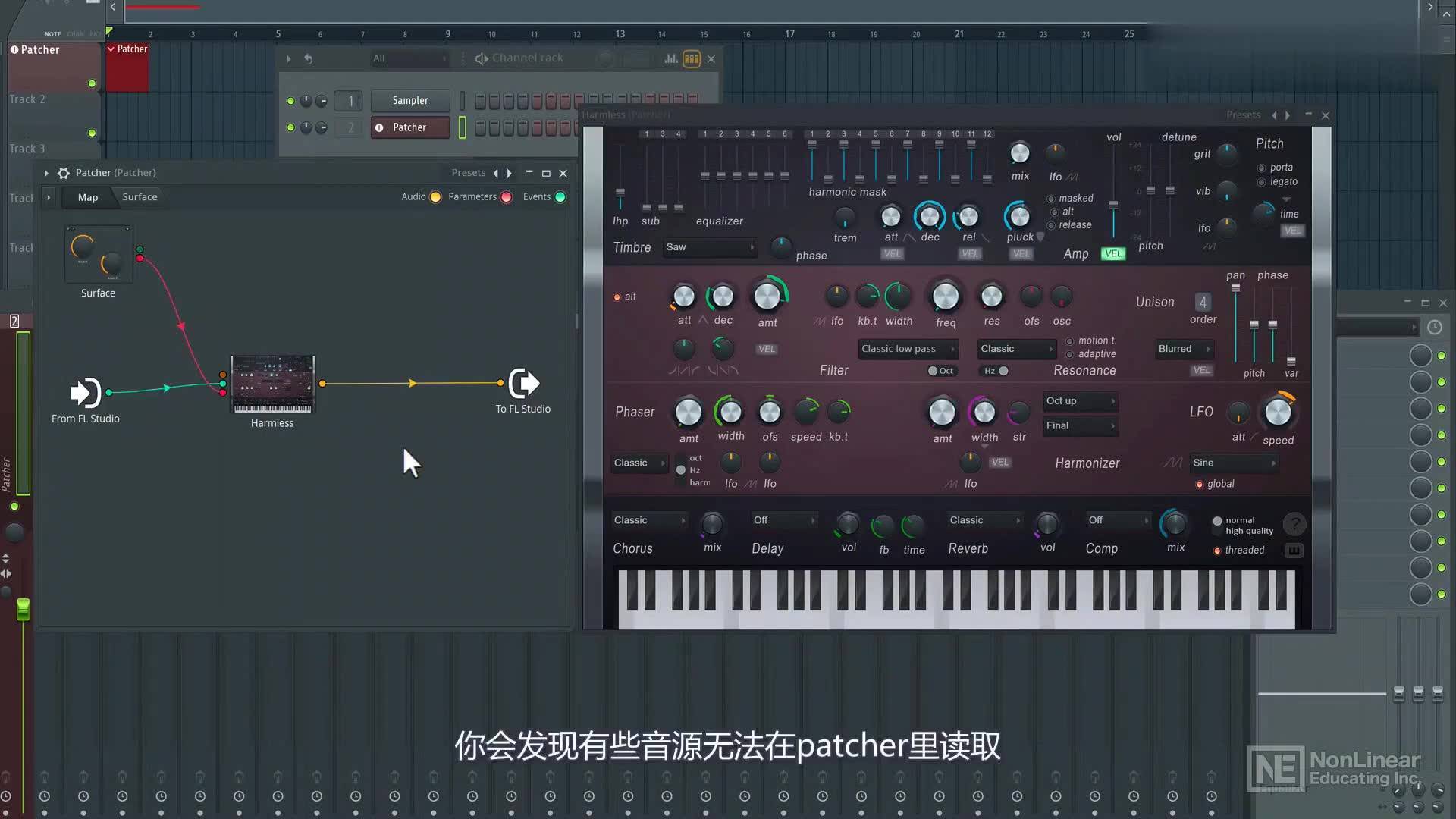Screen dimensions: 1456x819
Task: Open Harmless help via the question mark icon
Action: (x=1294, y=523)
